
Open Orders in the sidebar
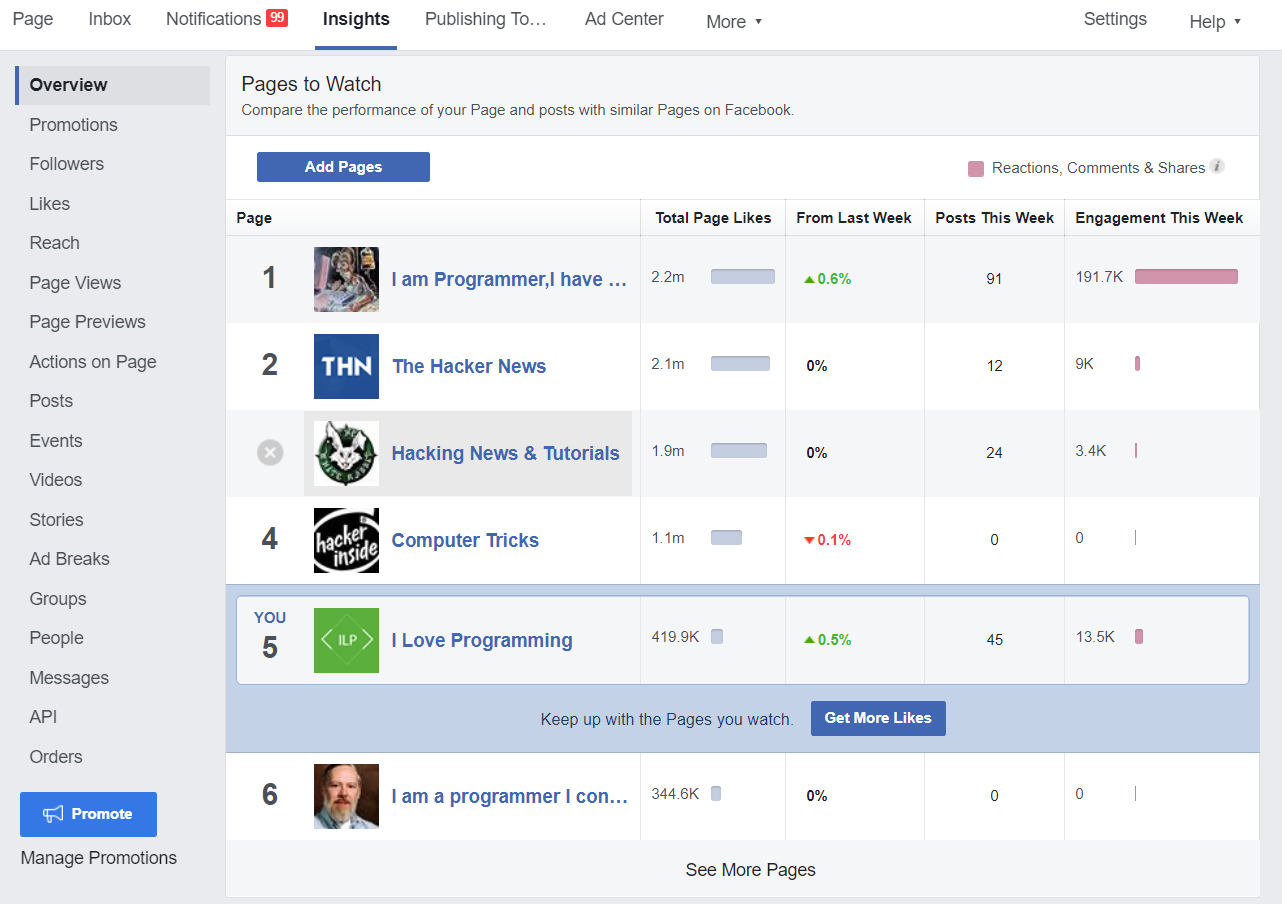(56, 757)
